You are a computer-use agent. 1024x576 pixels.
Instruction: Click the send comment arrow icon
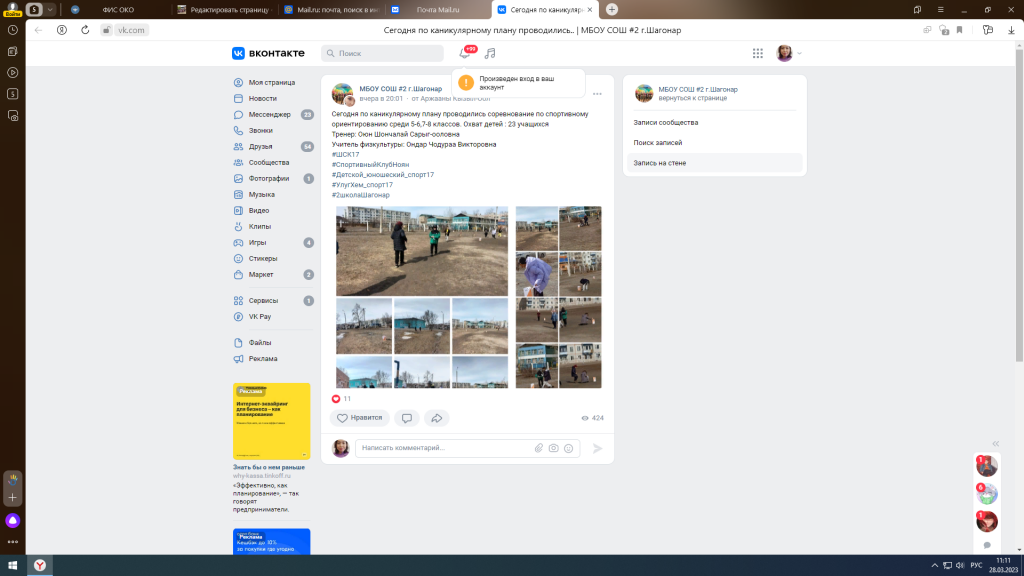pyautogui.click(x=598, y=448)
